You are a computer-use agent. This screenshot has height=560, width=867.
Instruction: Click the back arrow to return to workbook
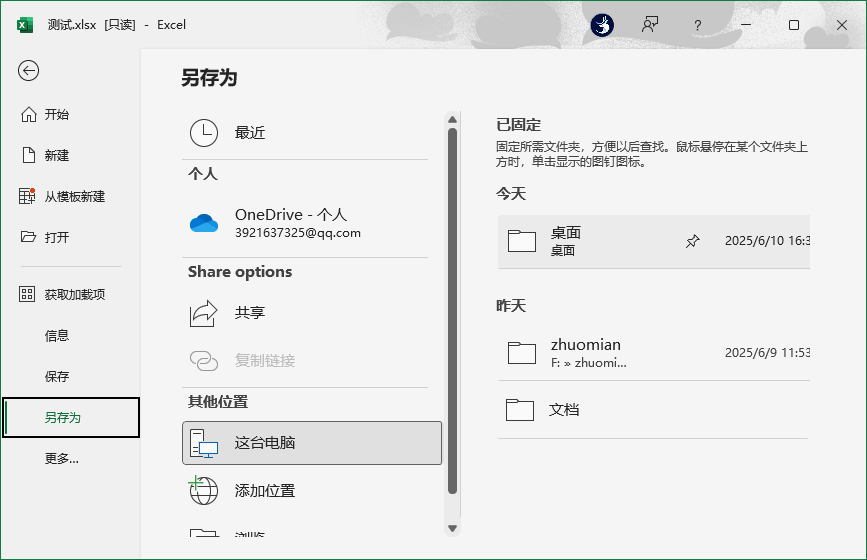(28, 70)
